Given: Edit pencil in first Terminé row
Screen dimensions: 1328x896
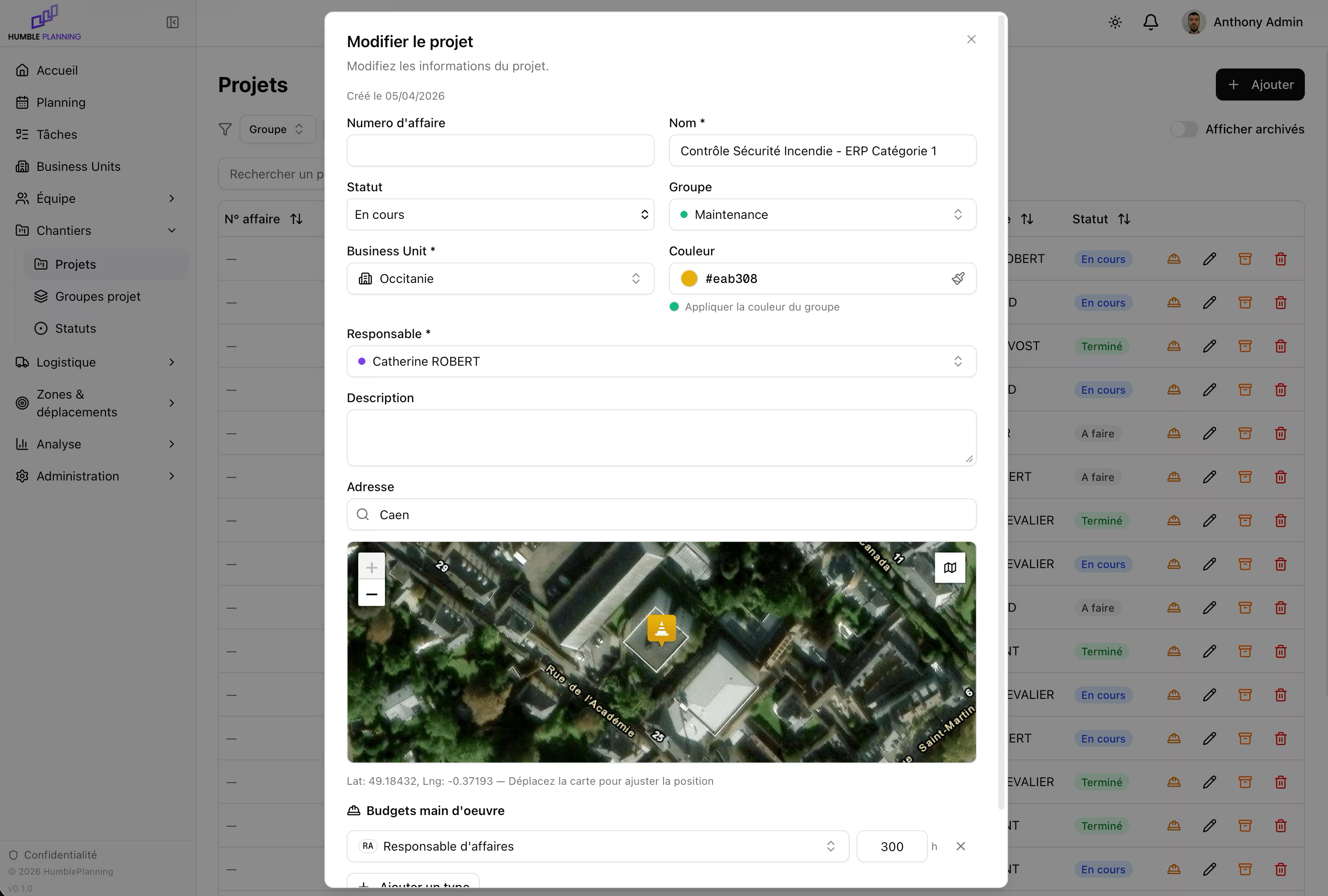Looking at the screenshot, I should (x=1209, y=346).
